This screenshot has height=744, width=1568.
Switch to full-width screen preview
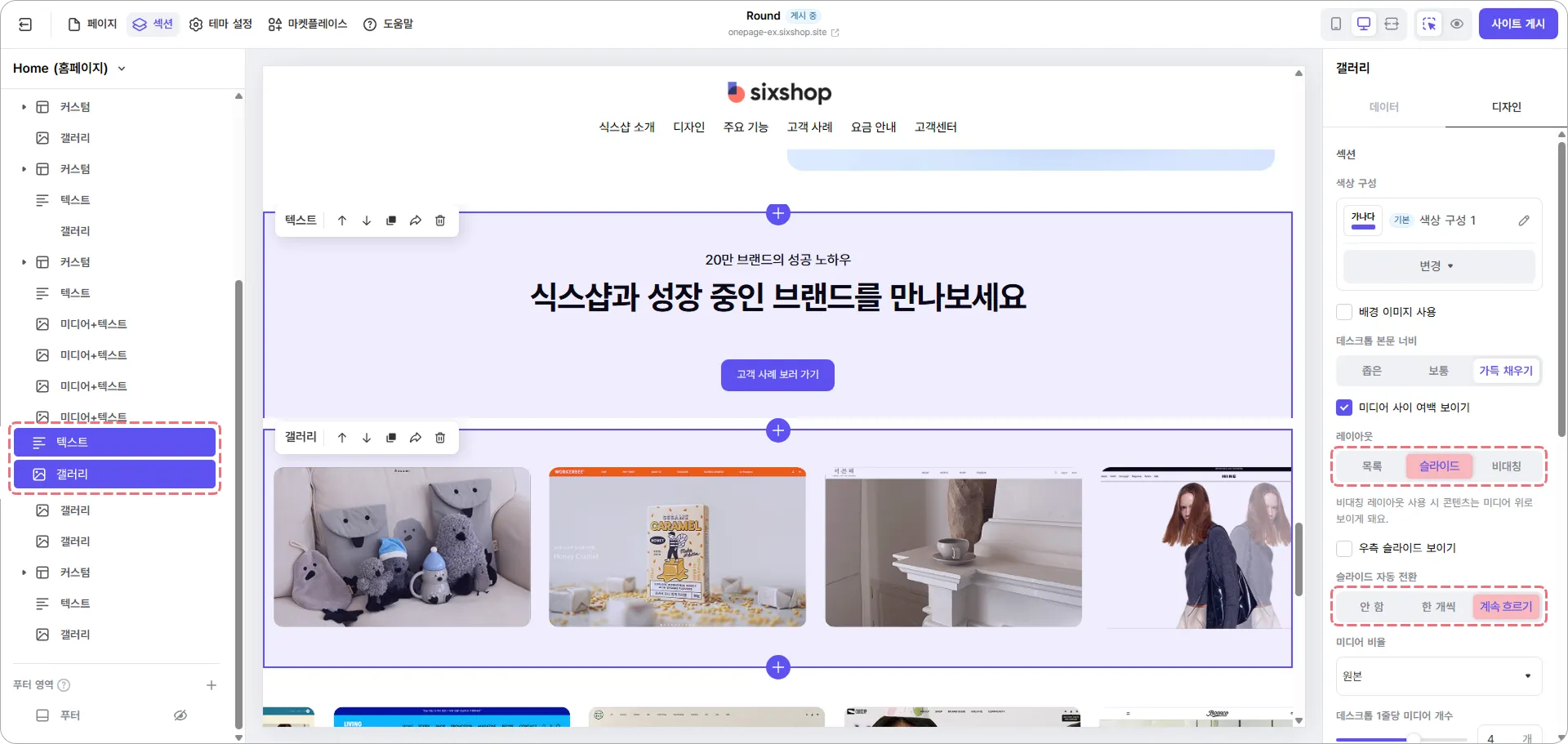[x=1392, y=25]
